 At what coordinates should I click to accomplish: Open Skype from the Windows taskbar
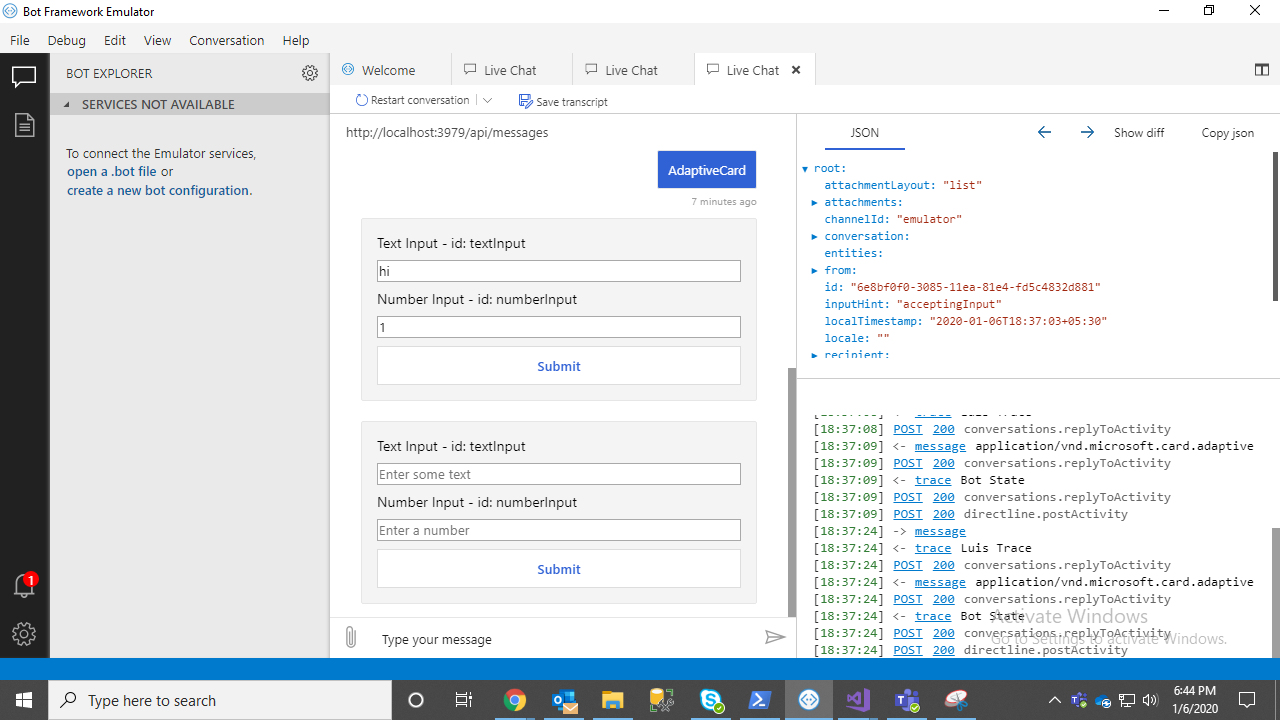pos(712,700)
